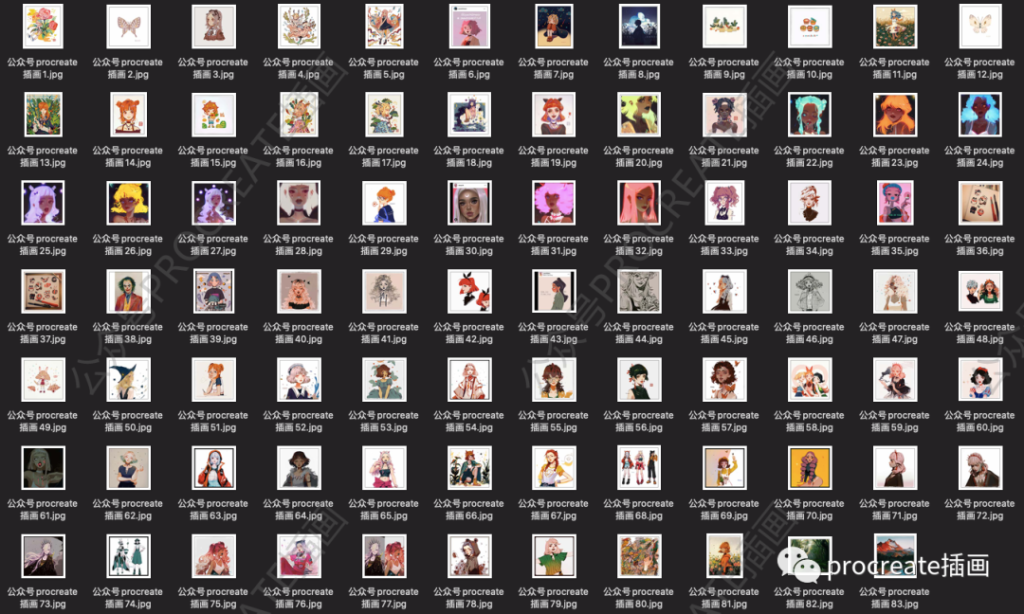Image resolution: width=1024 pixels, height=614 pixels.
Task: Click the 插画 1.jpg flower thumbnail
Action: [x=43, y=27]
